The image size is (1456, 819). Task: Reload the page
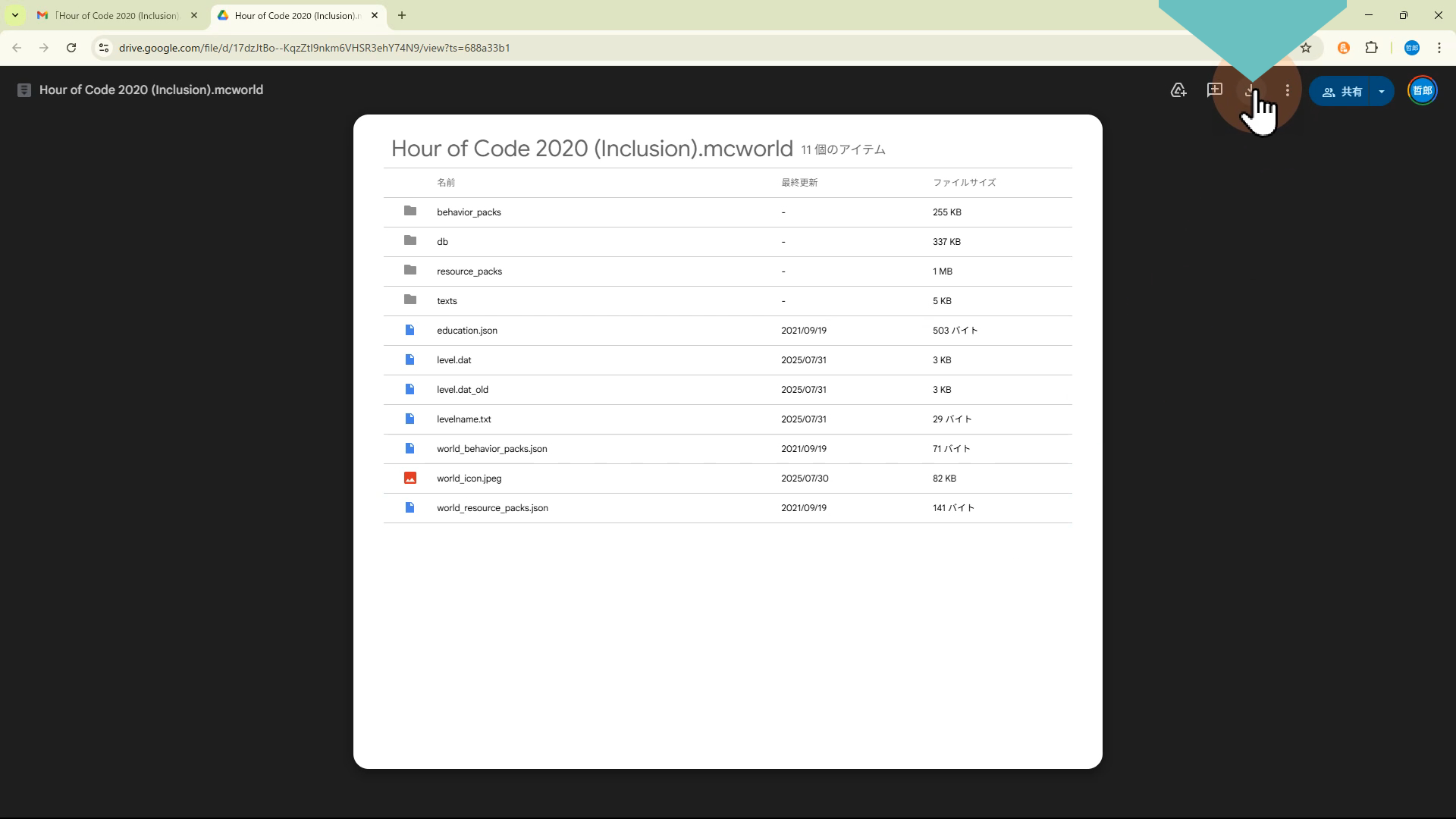click(x=71, y=48)
